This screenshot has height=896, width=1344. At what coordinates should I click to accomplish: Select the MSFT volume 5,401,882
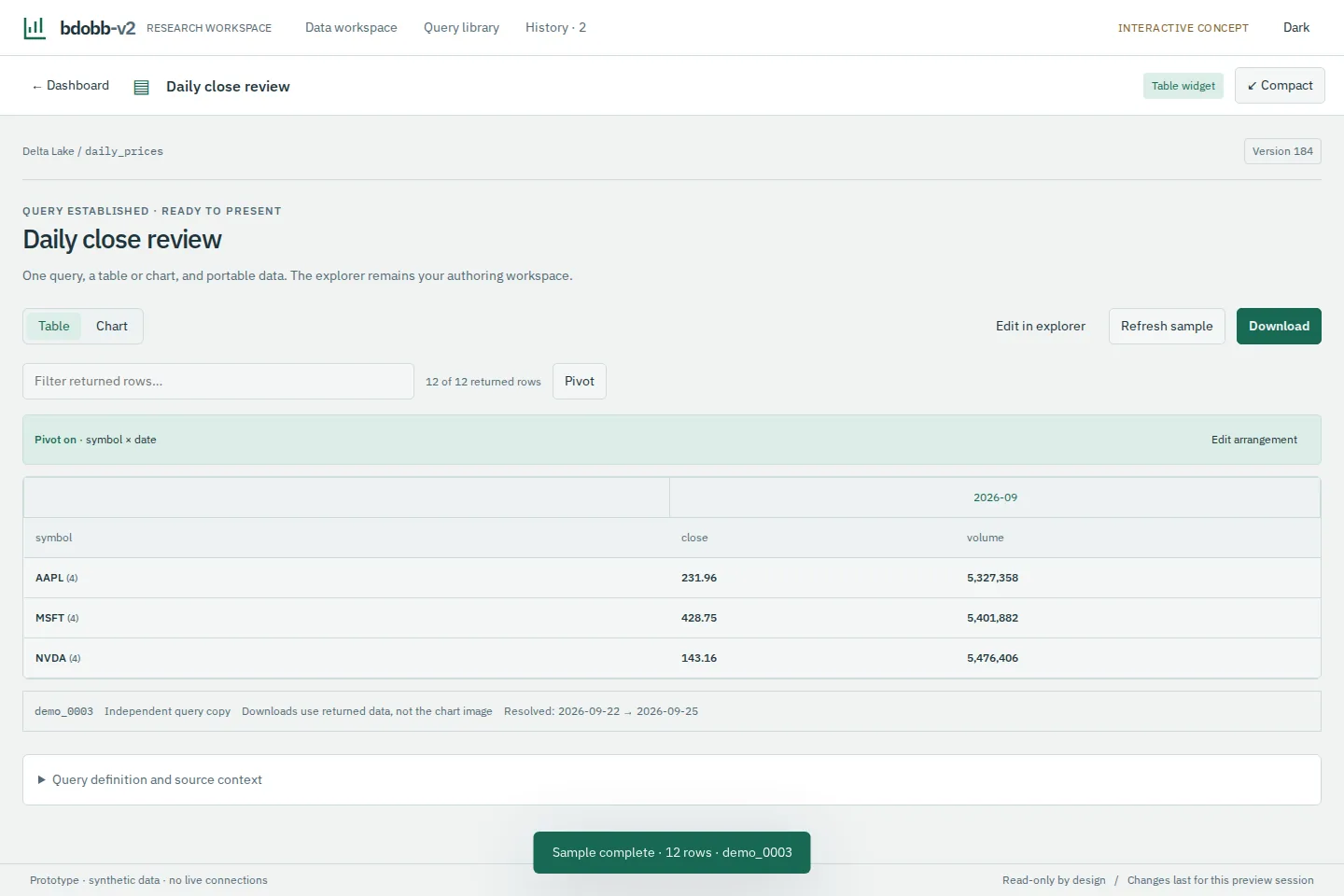(992, 618)
